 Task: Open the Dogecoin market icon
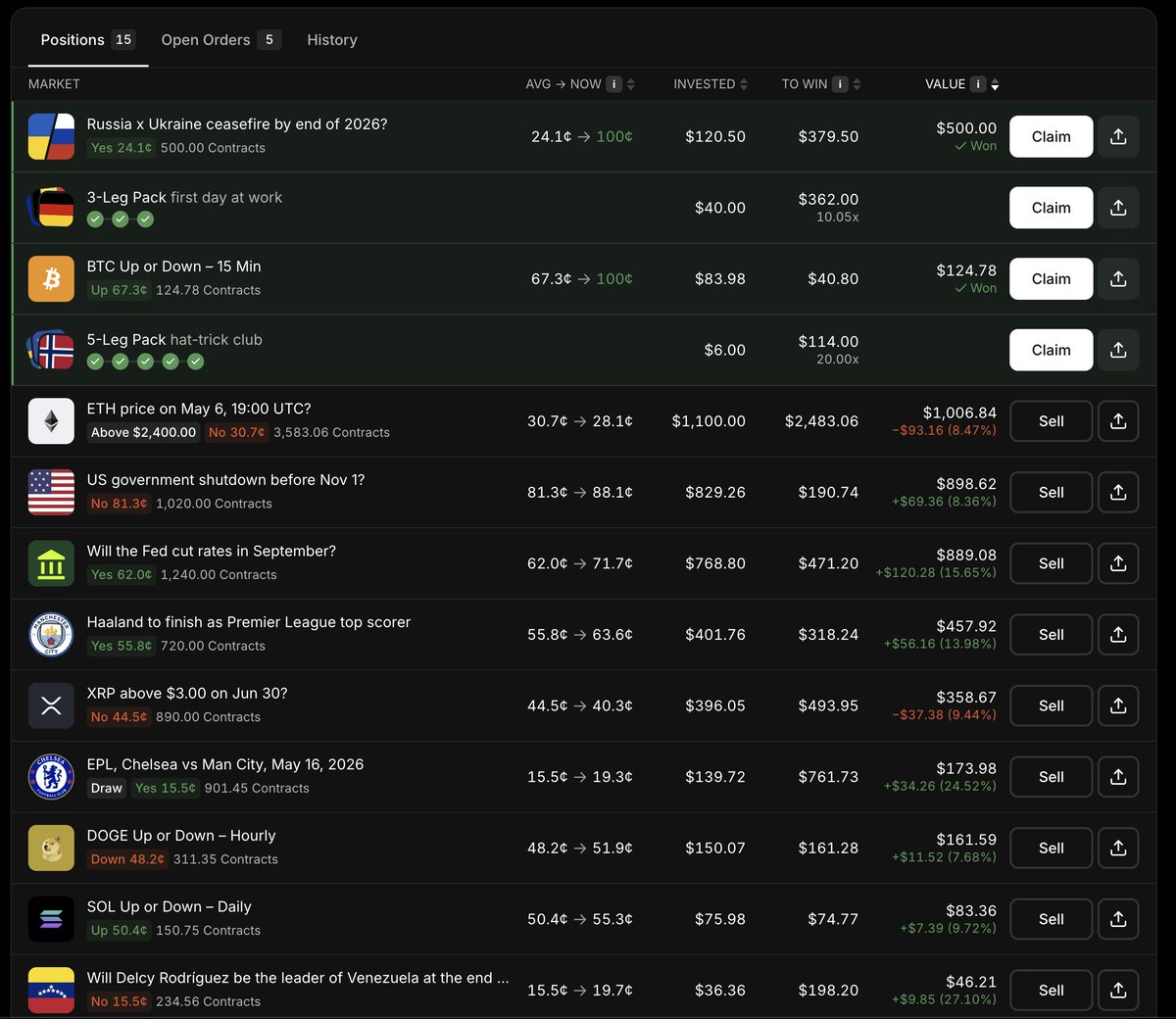pos(51,848)
